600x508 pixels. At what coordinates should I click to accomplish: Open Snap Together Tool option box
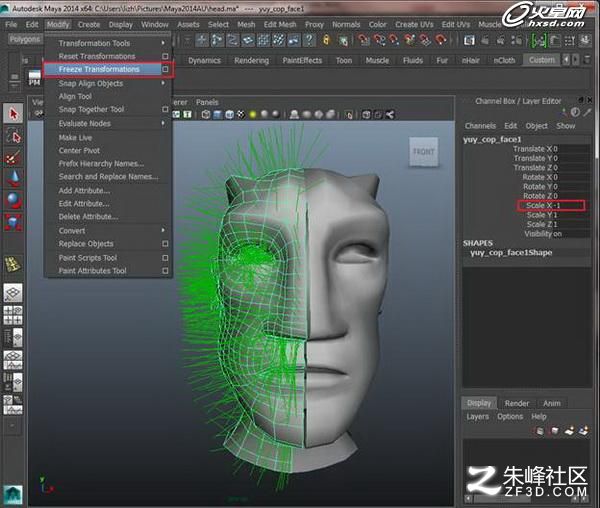click(x=165, y=109)
